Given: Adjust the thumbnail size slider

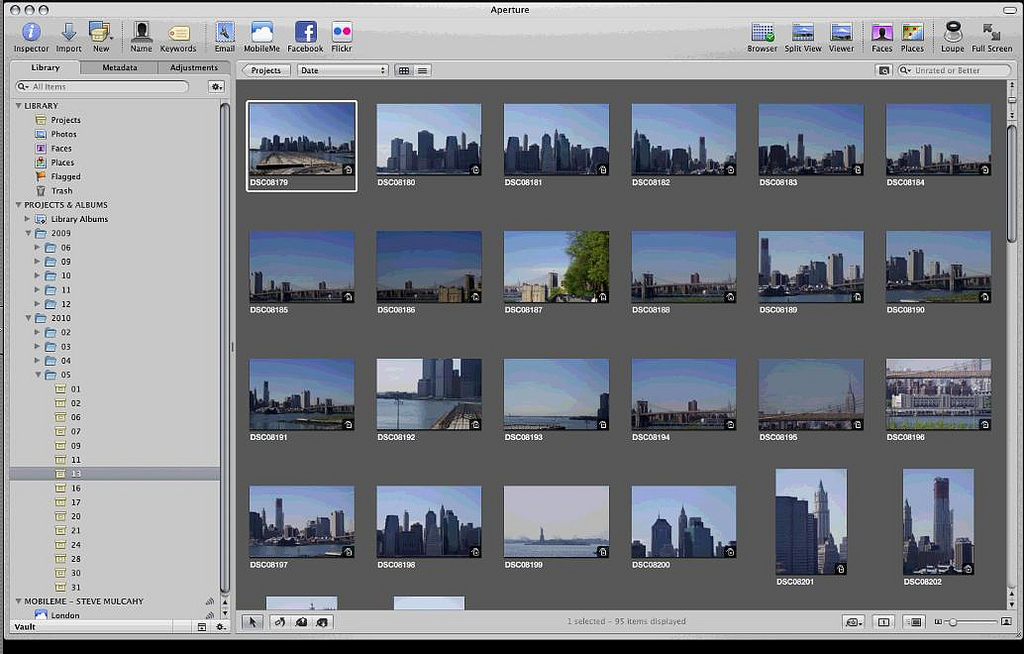Looking at the screenshot, I should click(x=953, y=622).
